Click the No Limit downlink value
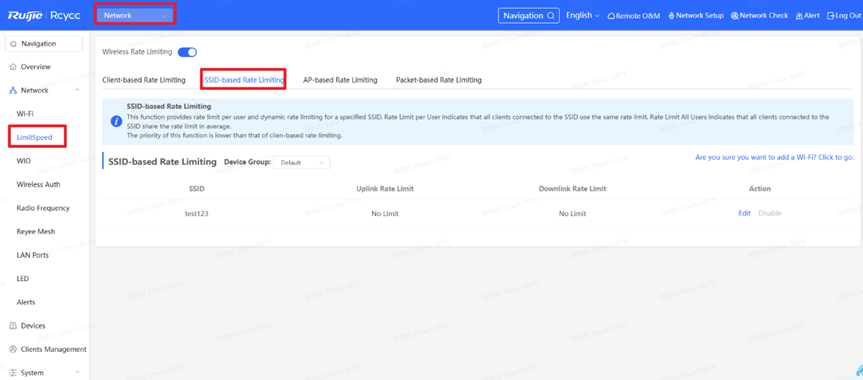863x380 pixels. coord(572,214)
